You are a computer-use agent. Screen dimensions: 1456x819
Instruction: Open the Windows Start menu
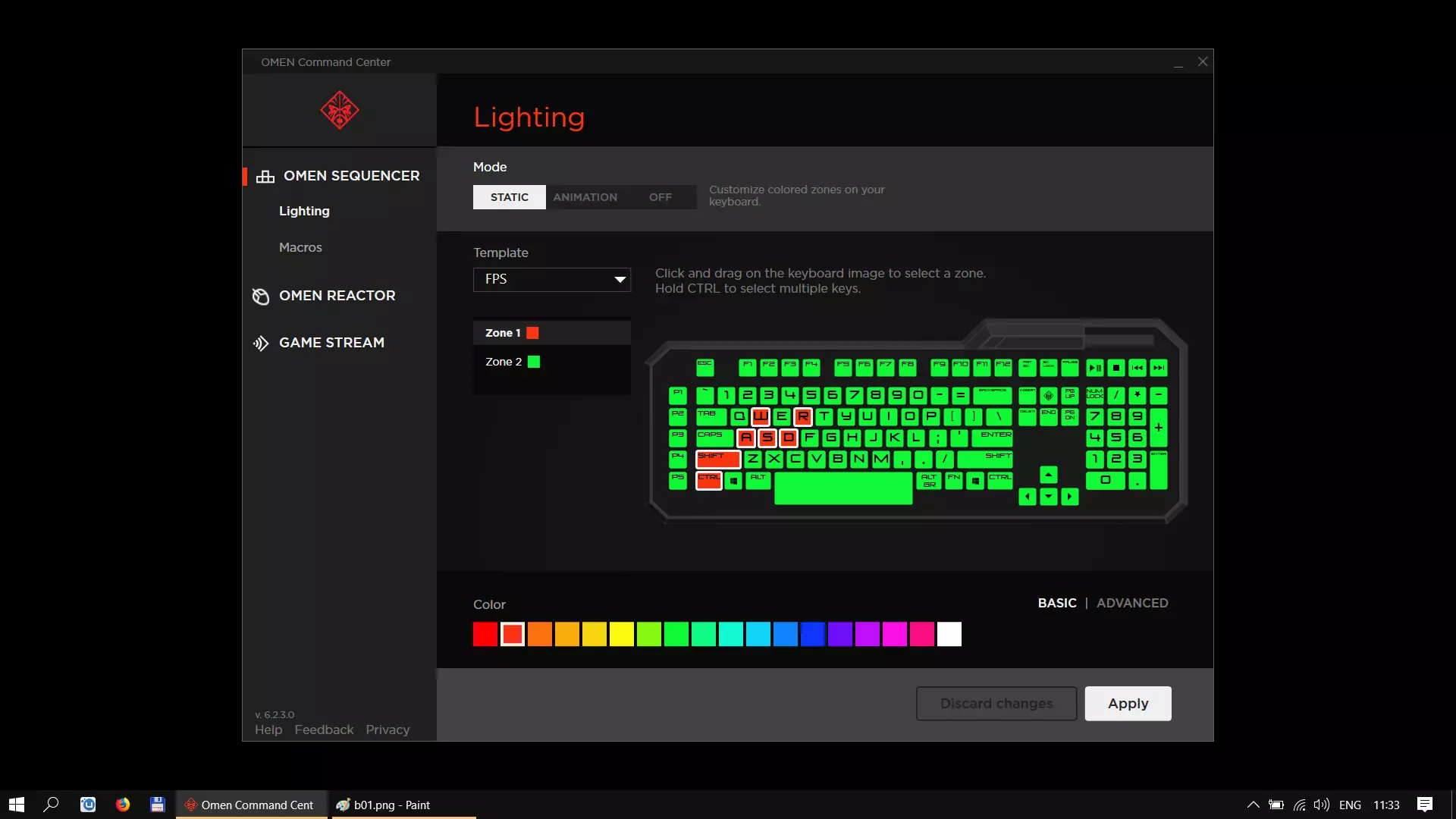tap(17, 805)
